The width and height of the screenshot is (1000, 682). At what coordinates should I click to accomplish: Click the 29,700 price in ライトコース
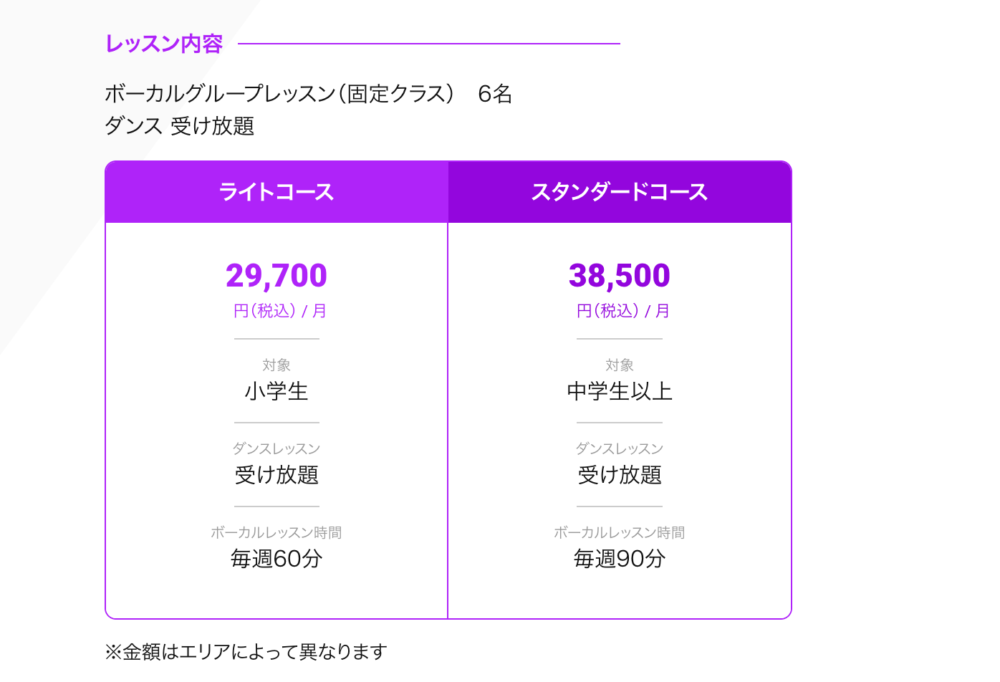click(x=276, y=275)
